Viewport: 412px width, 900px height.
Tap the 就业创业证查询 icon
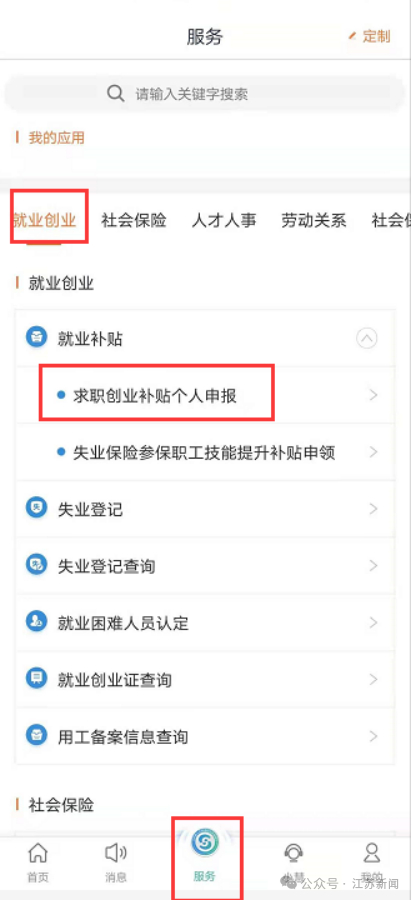[37, 678]
